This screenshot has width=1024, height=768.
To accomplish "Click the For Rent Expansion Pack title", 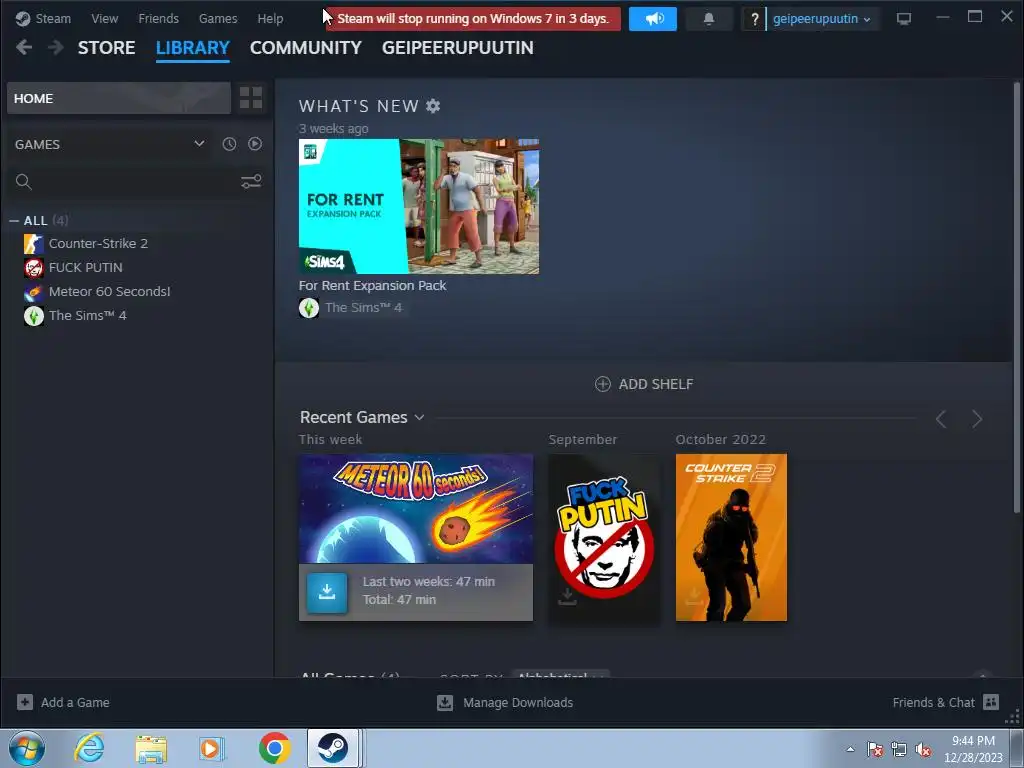I will pyautogui.click(x=372, y=285).
